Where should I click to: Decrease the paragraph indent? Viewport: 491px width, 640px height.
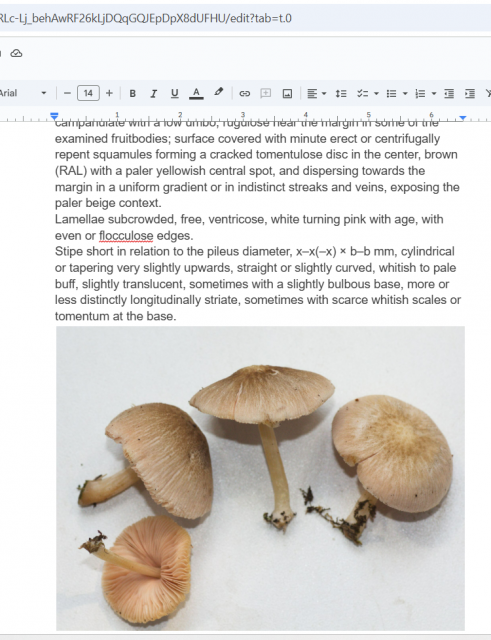click(x=449, y=94)
